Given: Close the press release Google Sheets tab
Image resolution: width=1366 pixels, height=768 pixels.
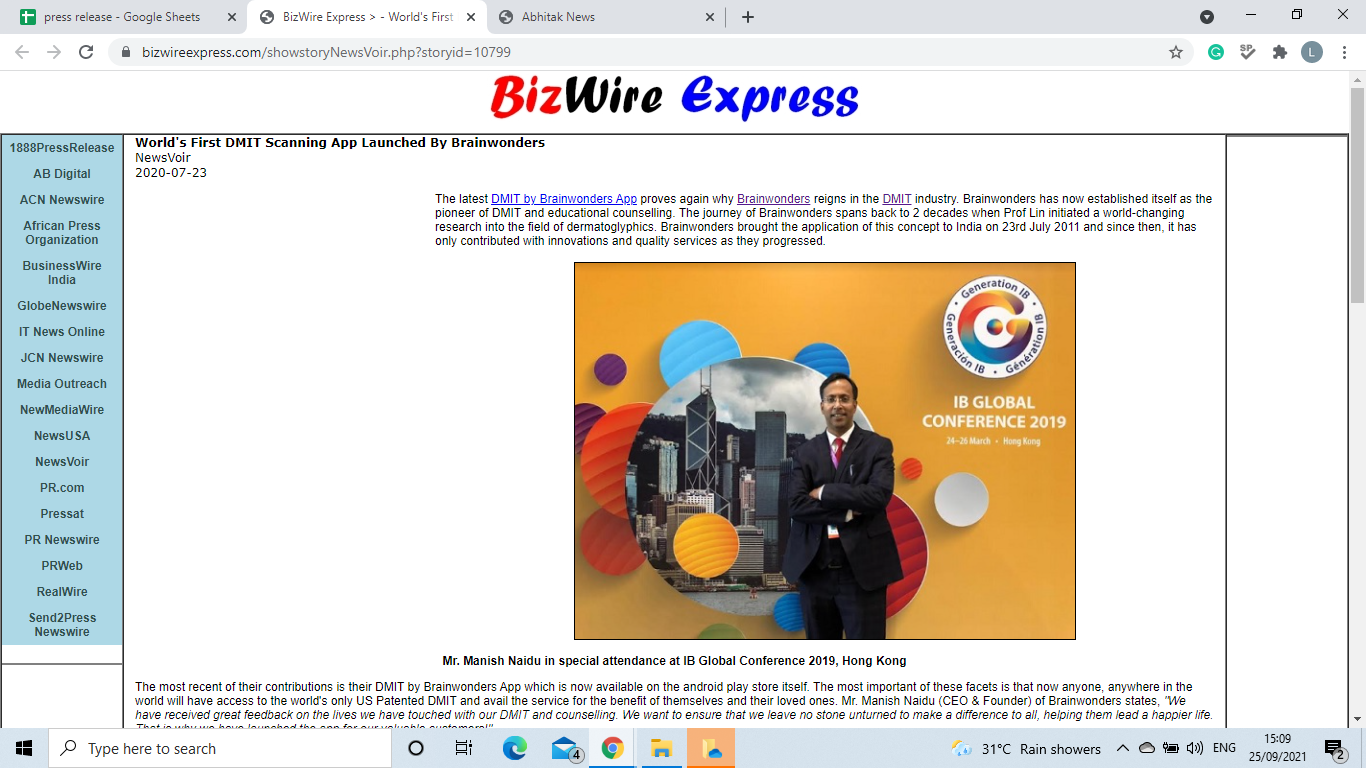Looking at the screenshot, I should (x=231, y=17).
